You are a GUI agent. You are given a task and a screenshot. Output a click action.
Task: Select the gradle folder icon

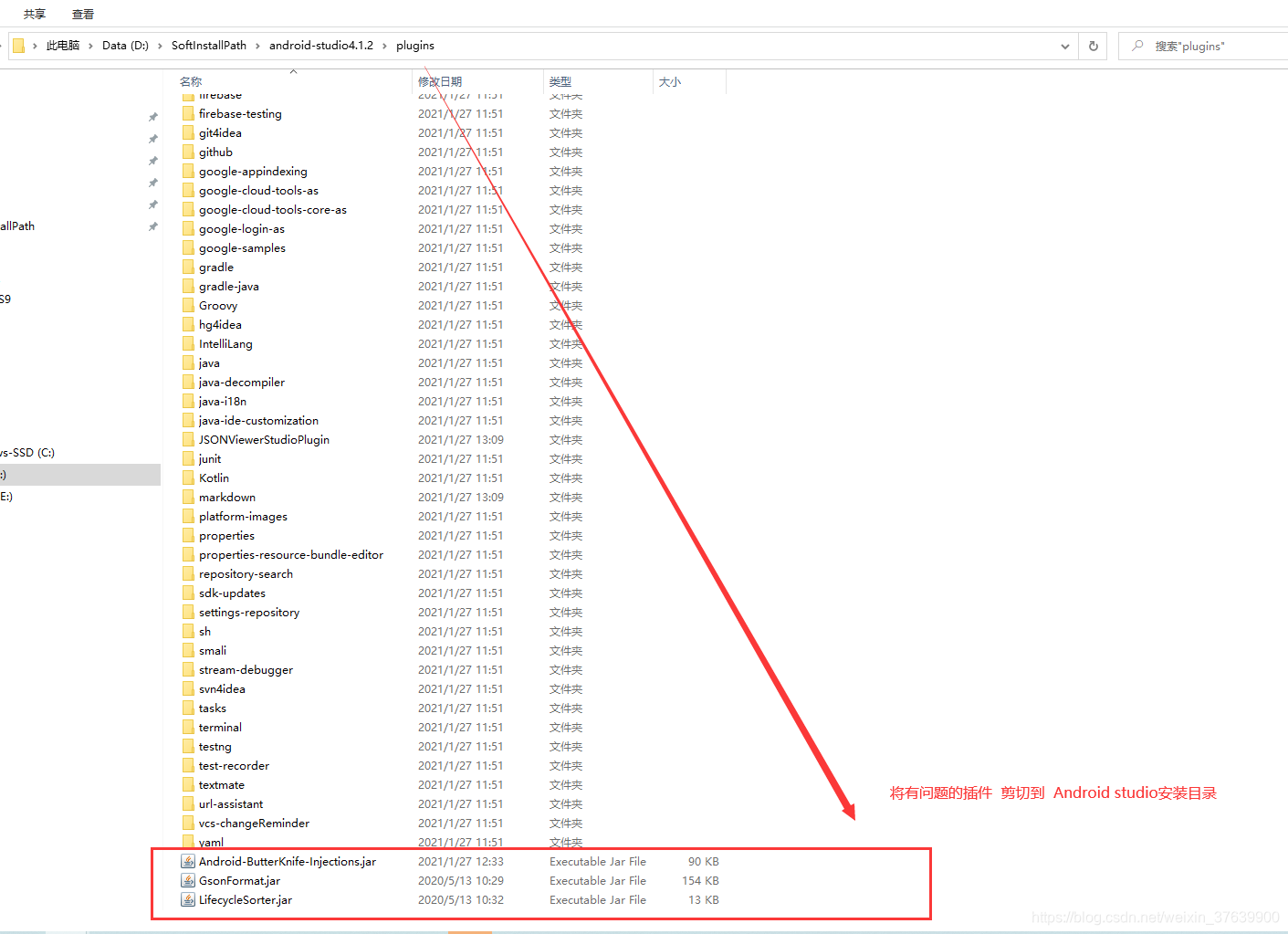188,268
